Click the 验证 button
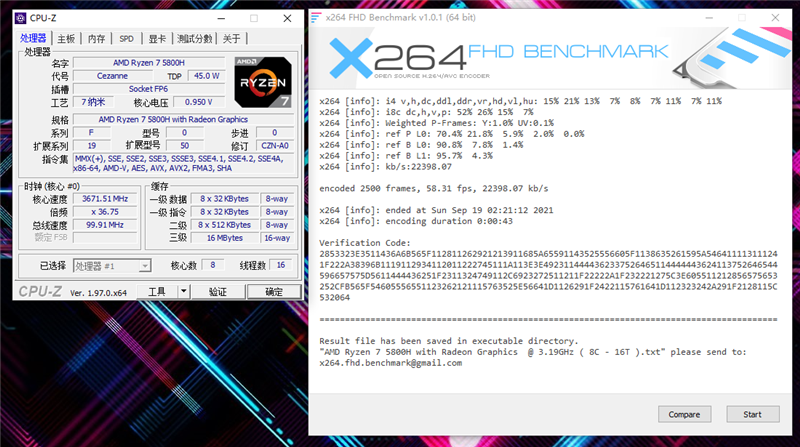This screenshot has height=447, width=800. tap(218, 292)
